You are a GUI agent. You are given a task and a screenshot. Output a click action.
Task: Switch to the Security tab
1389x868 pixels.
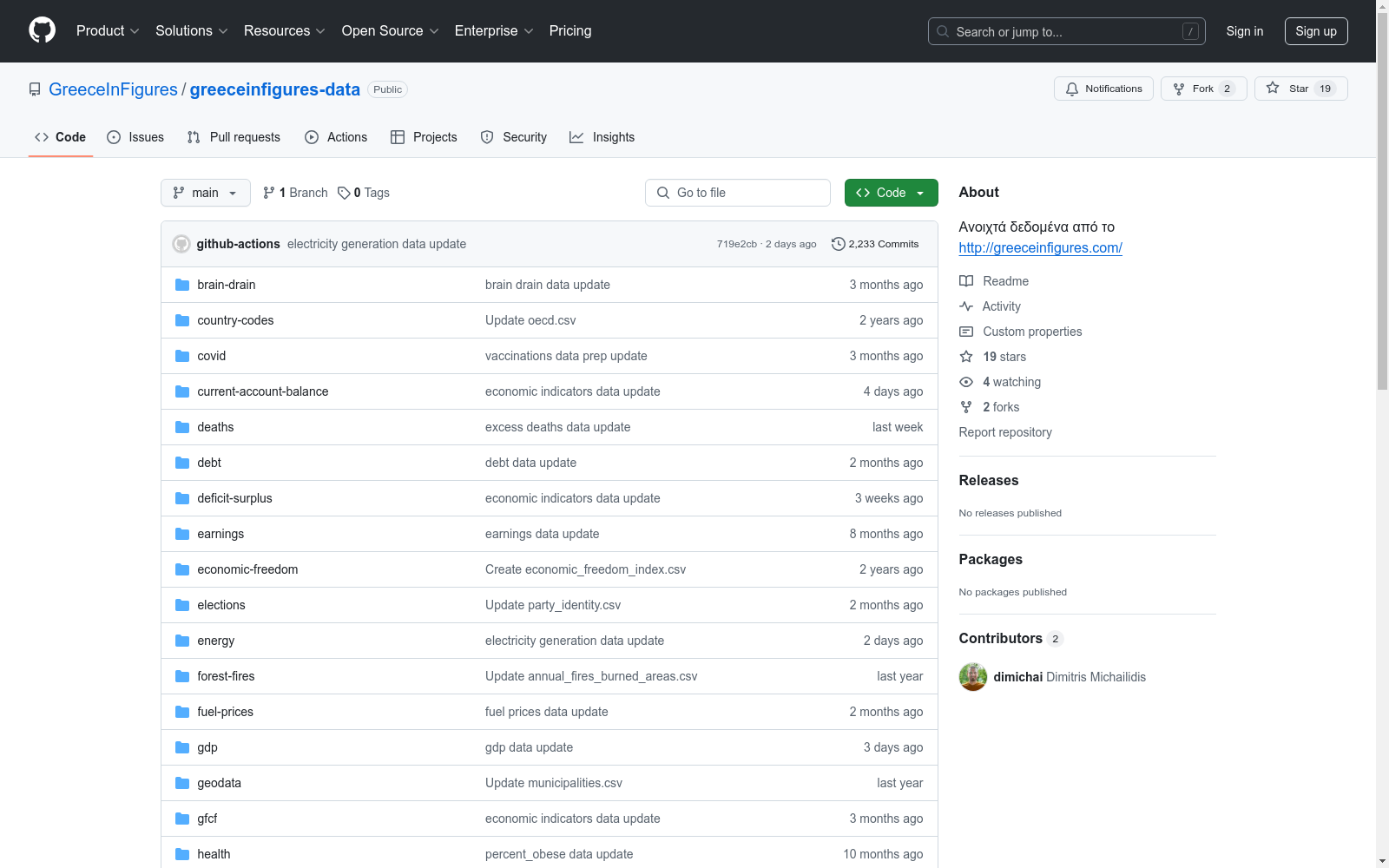click(x=514, y=137)
